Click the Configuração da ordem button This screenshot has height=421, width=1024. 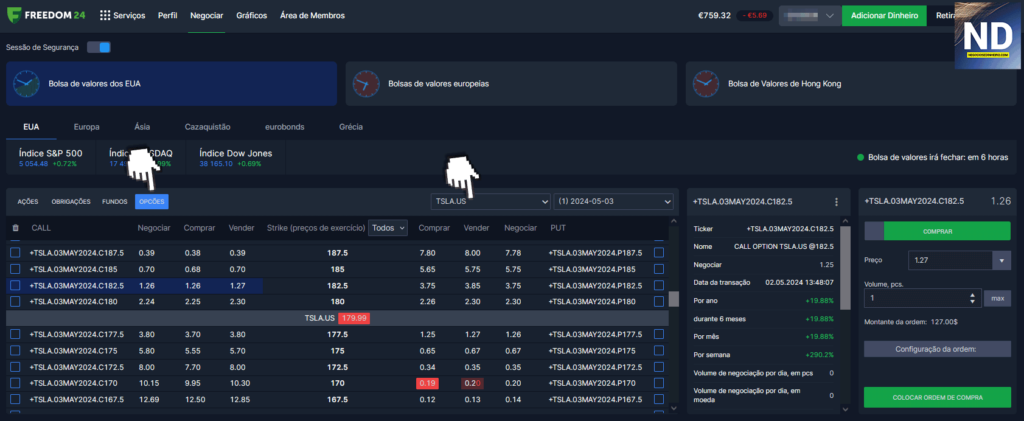[x=937, y=349]
